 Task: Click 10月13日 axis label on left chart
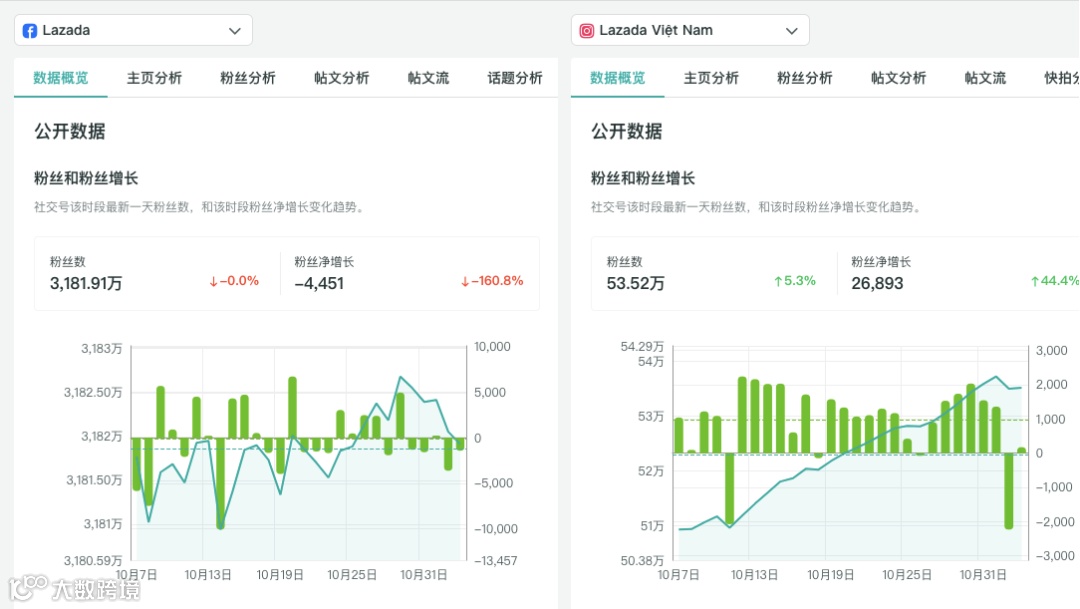point(208,575)
